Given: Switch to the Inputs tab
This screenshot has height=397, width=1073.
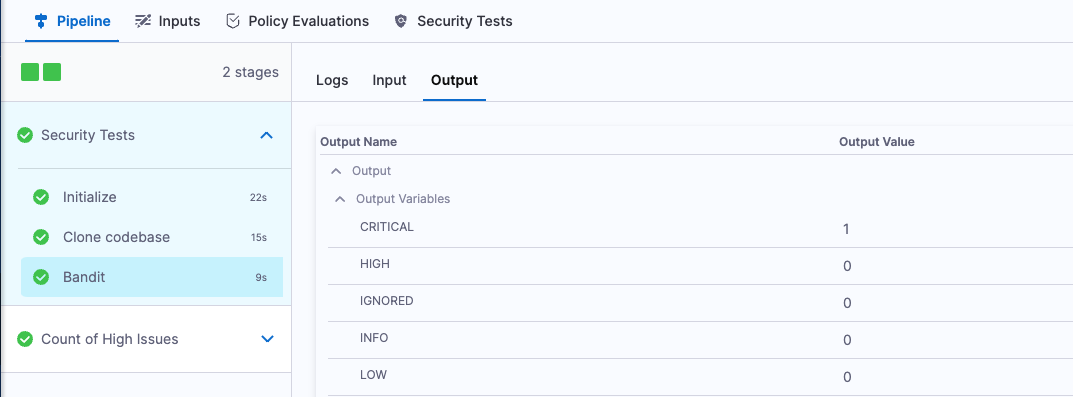Looking at the screenshot, I should pyautogui.click(x=168, y=21).
